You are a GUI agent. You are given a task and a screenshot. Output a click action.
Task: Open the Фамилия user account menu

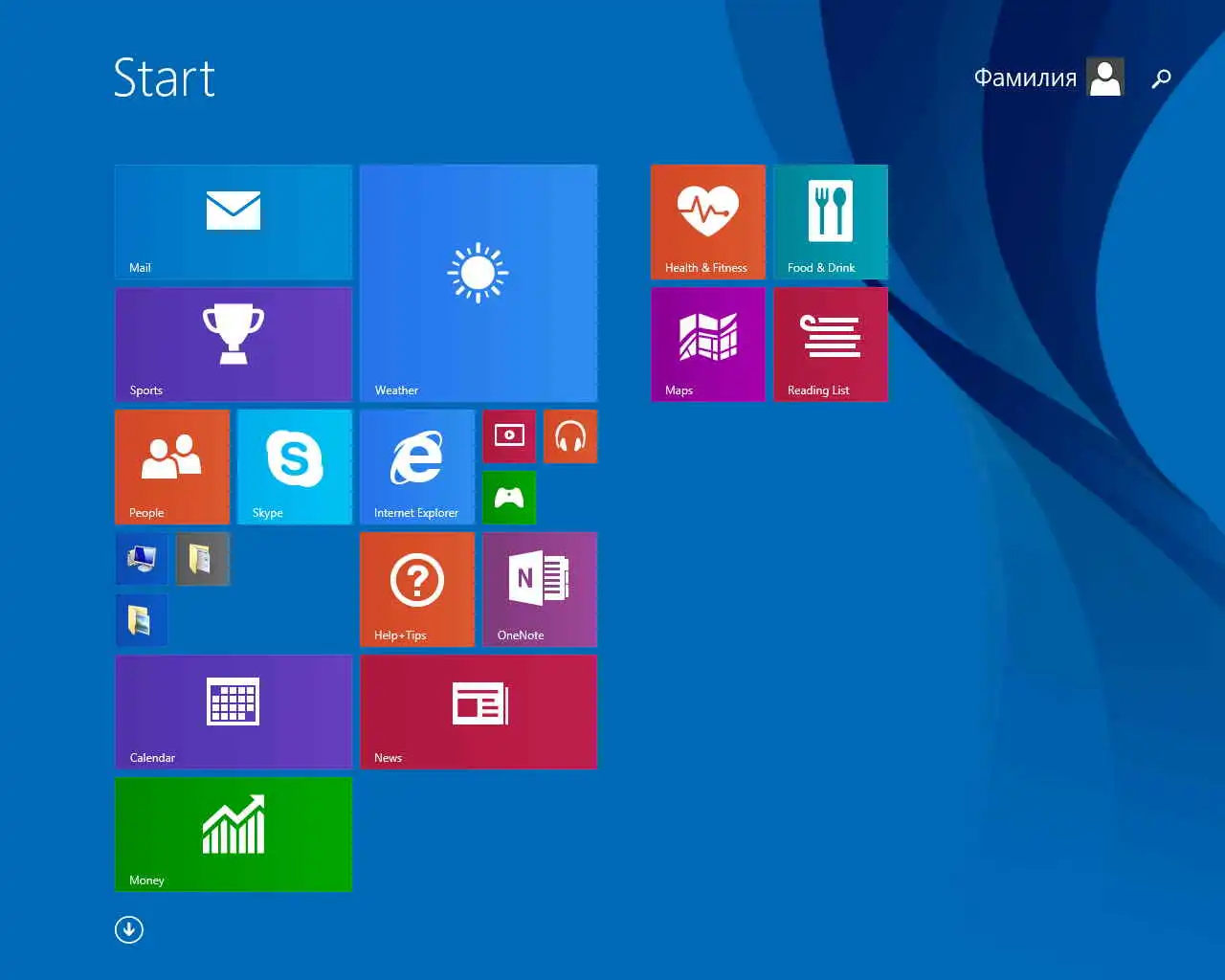pyautogui.click(x=1049, y=78)
